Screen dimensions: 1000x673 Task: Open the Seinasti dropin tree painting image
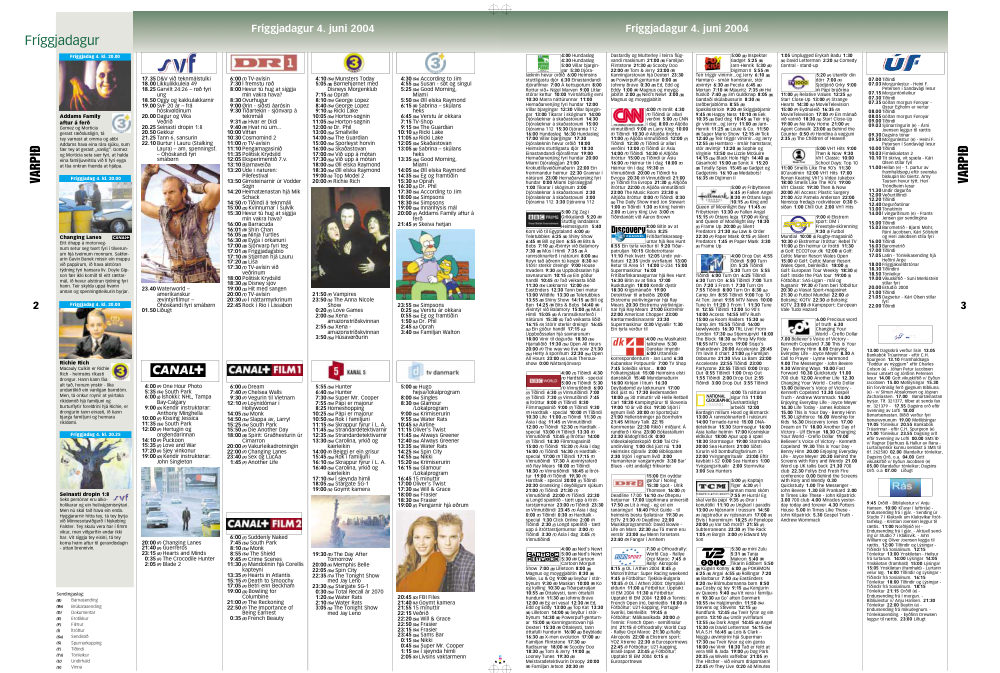pyautogui.click(x=95, y=464)
